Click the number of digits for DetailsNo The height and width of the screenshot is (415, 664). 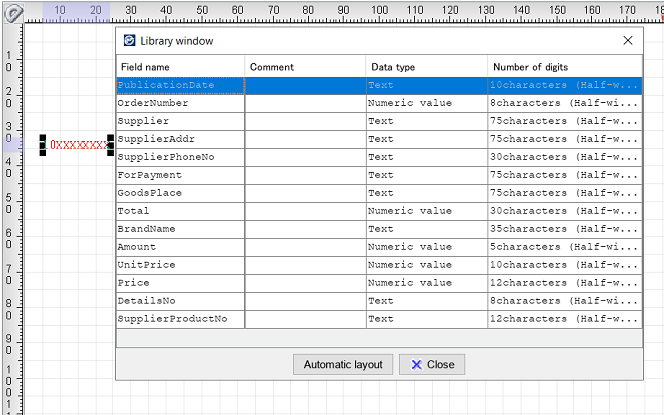[564, 301]
